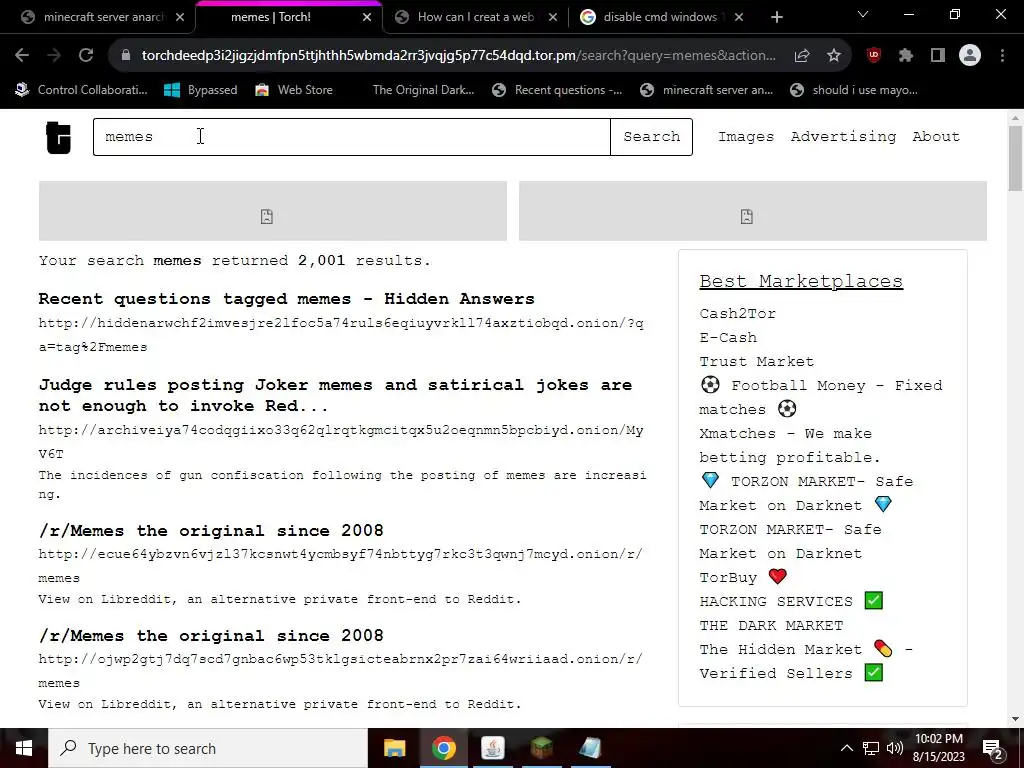This screenshot has height=768, width=1024.
Task: Close the How can I creat a web tab
Action: [553, 17]
